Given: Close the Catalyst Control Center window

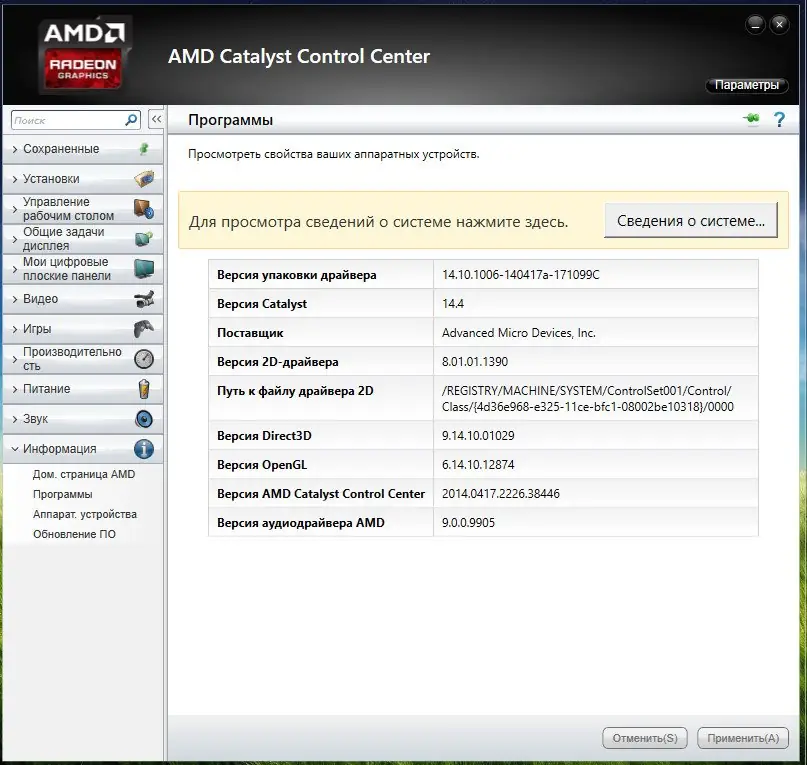Looking at the screenshot, I should (780, 24).
